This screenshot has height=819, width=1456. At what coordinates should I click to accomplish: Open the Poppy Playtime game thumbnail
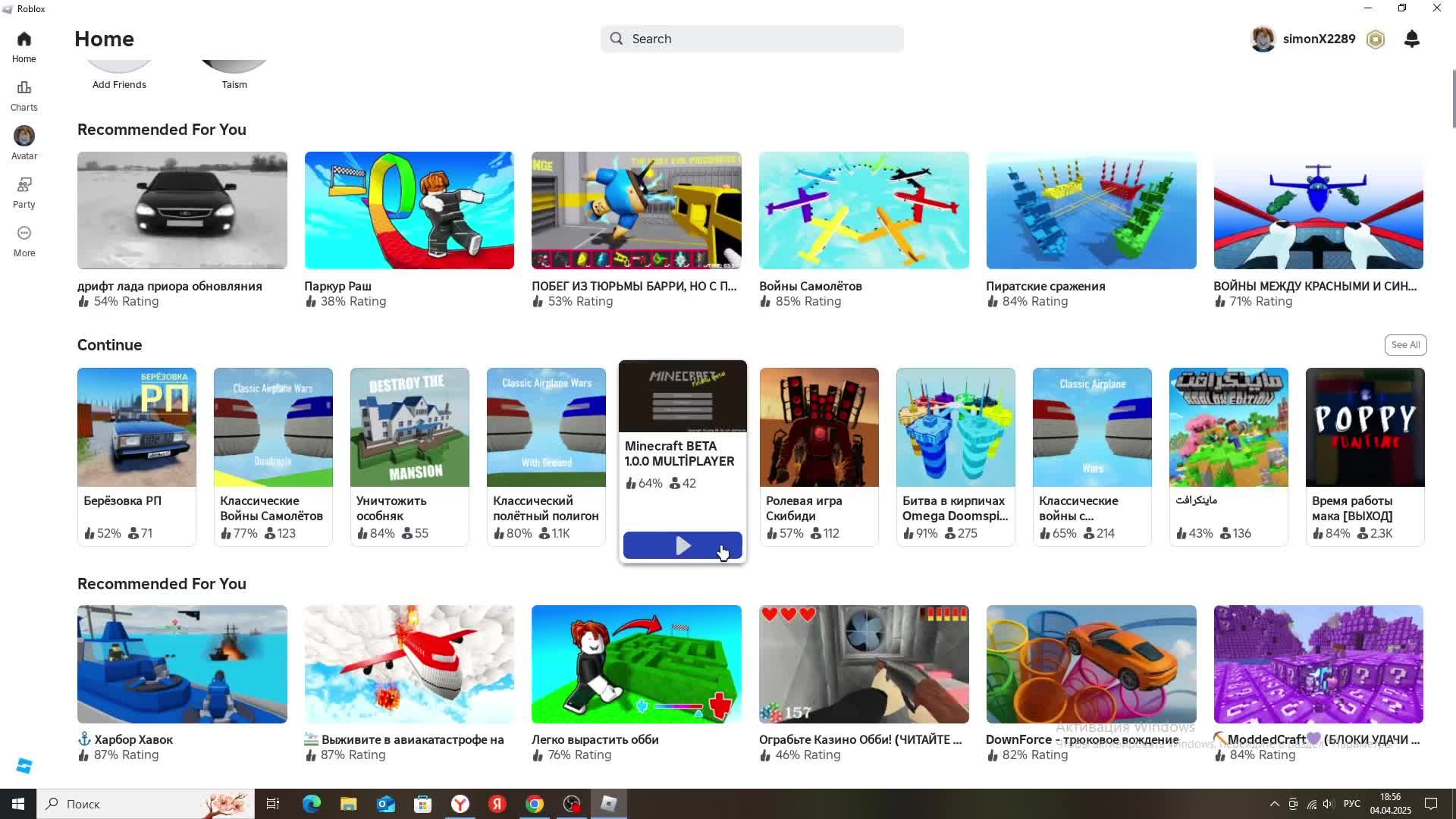click(1364, 427)
